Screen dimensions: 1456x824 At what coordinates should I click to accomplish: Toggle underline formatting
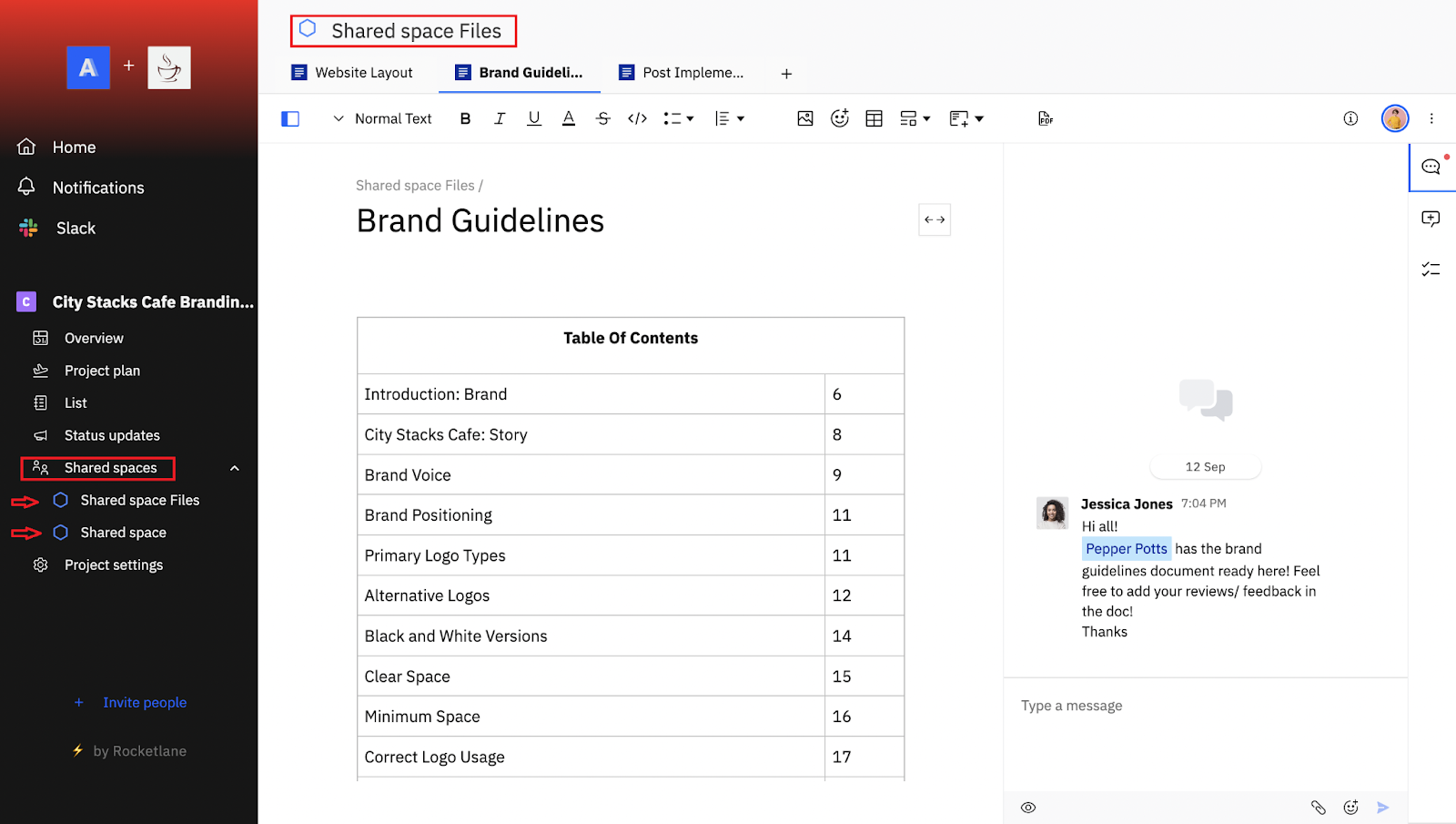point(534,118)
